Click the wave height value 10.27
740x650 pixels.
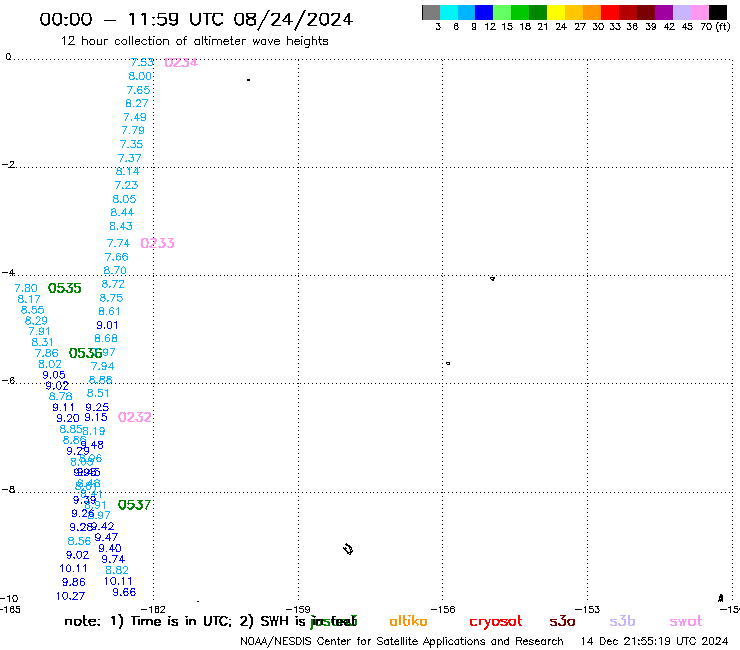coord(70,596)
